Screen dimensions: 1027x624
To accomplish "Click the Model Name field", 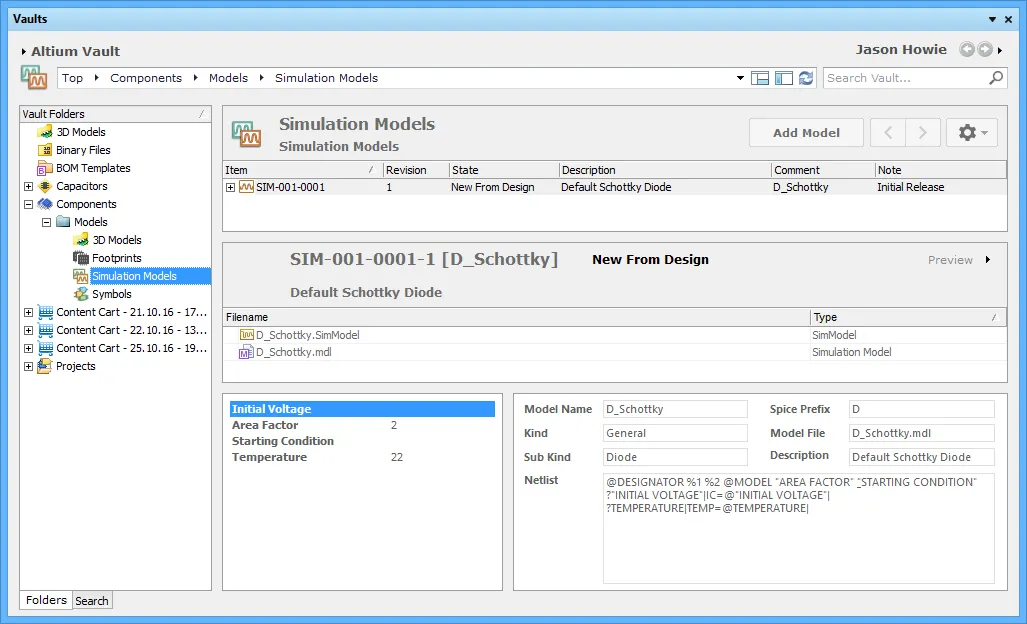I will [x=675, y=409].
